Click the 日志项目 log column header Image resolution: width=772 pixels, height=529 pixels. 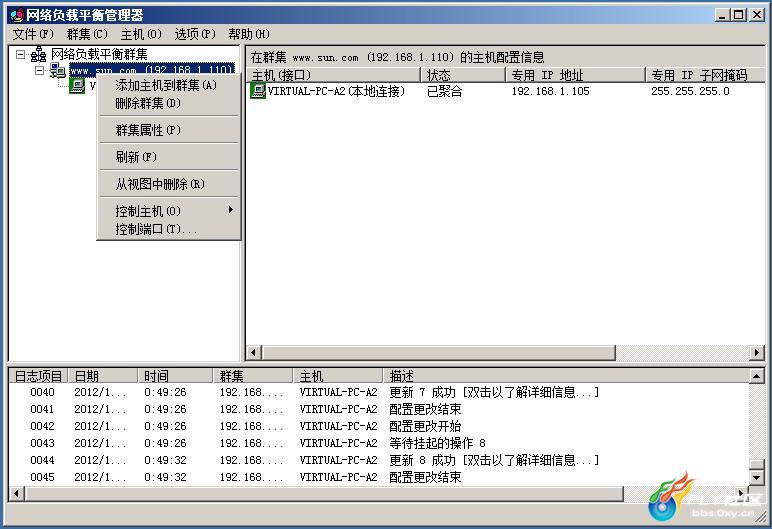tap(38, 376)
